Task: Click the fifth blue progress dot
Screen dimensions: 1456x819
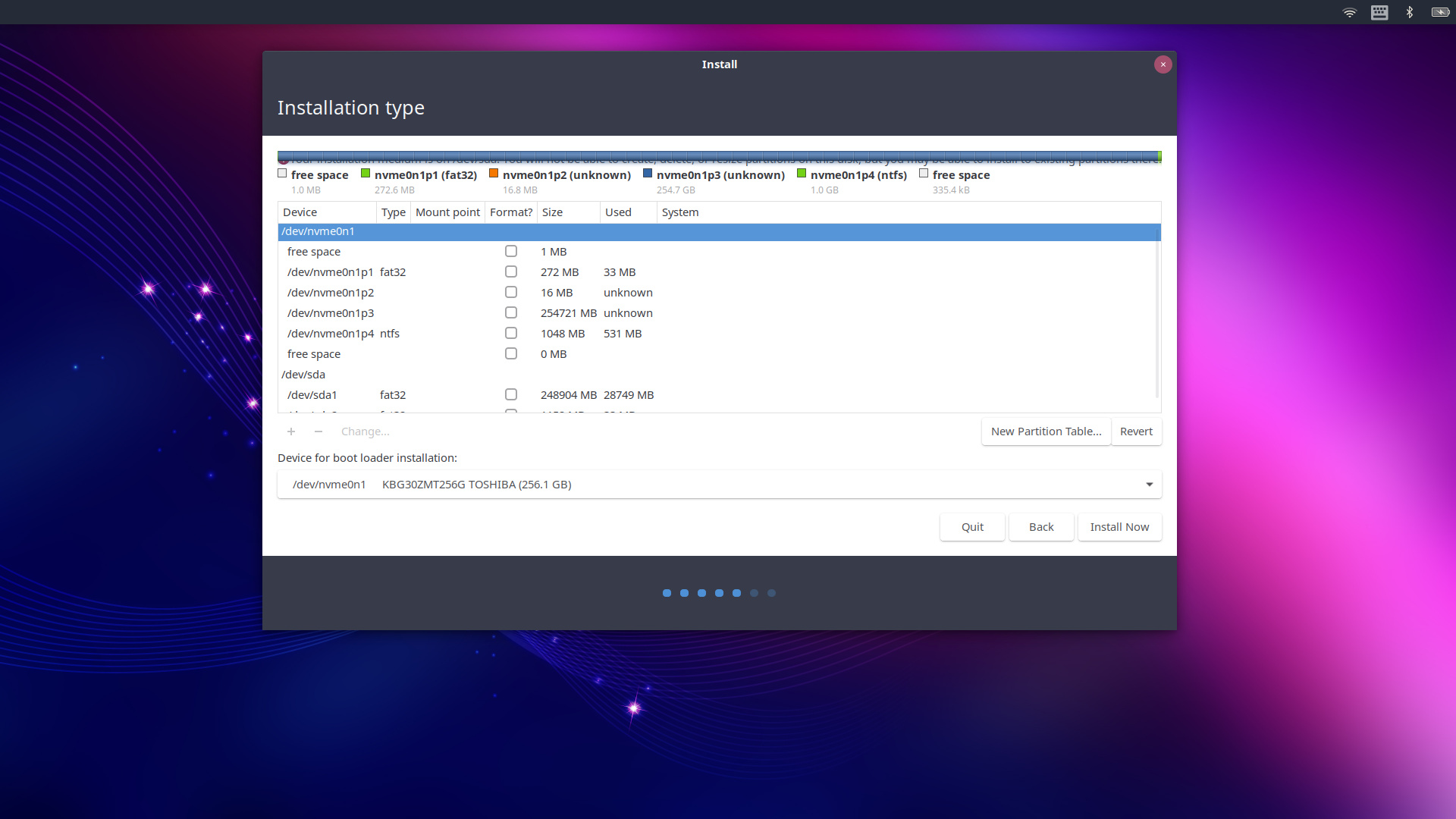Action: click(736, 593)
